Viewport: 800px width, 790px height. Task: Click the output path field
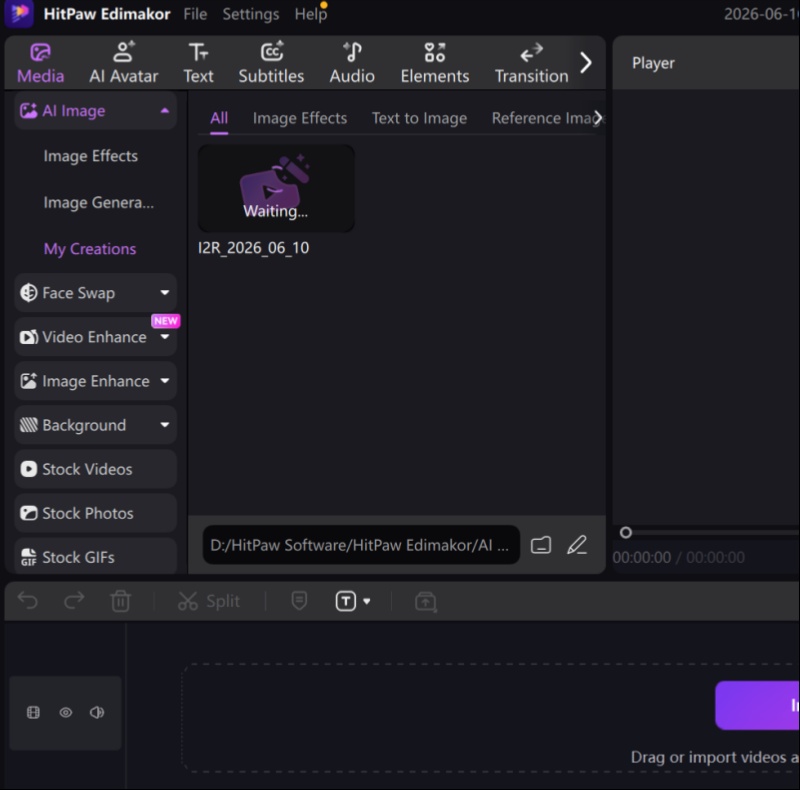pos(361,545)
